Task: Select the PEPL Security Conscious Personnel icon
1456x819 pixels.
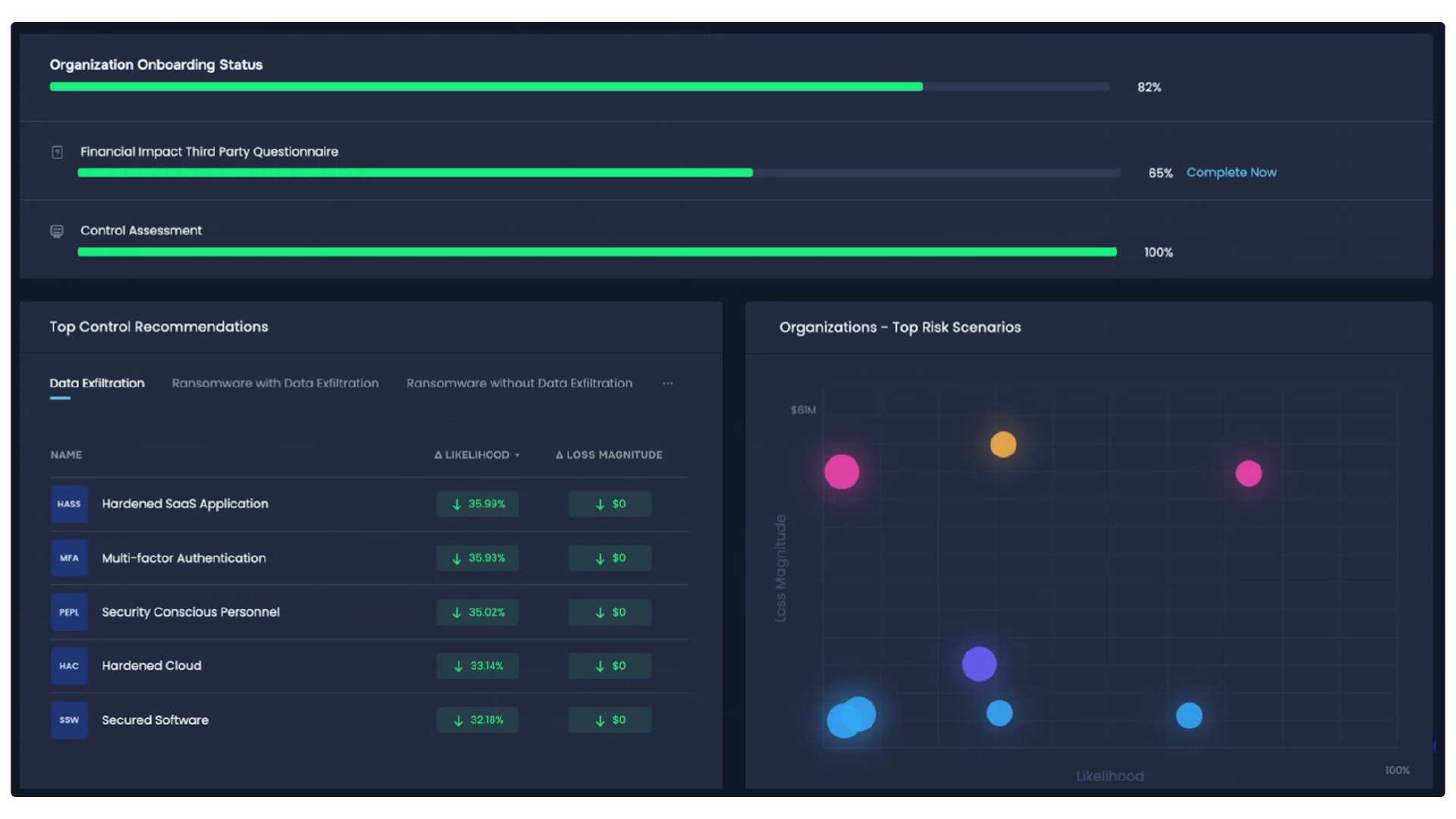Action: point(68,612)
